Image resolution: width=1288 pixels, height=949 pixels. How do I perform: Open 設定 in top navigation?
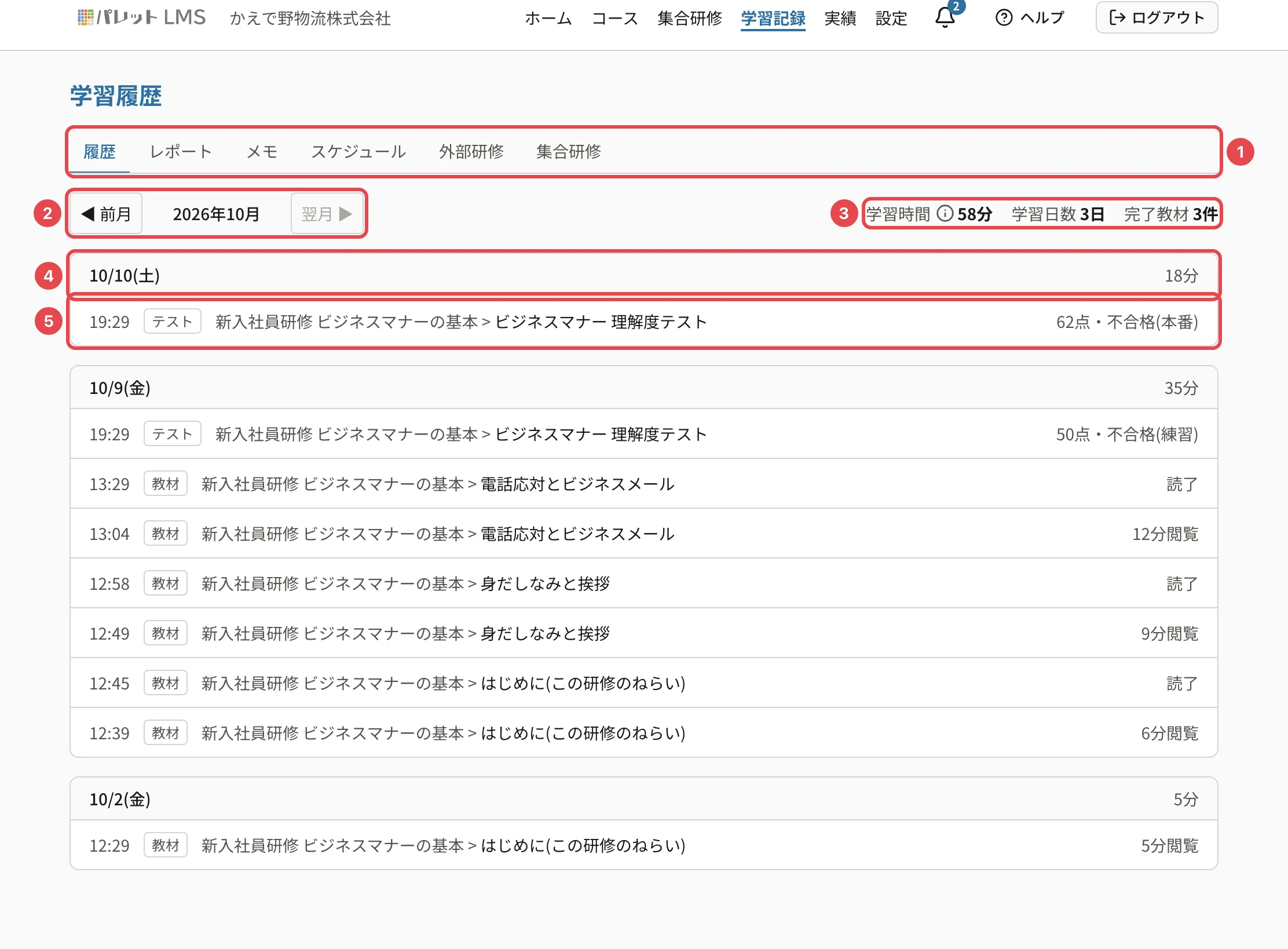coord(891,19)
